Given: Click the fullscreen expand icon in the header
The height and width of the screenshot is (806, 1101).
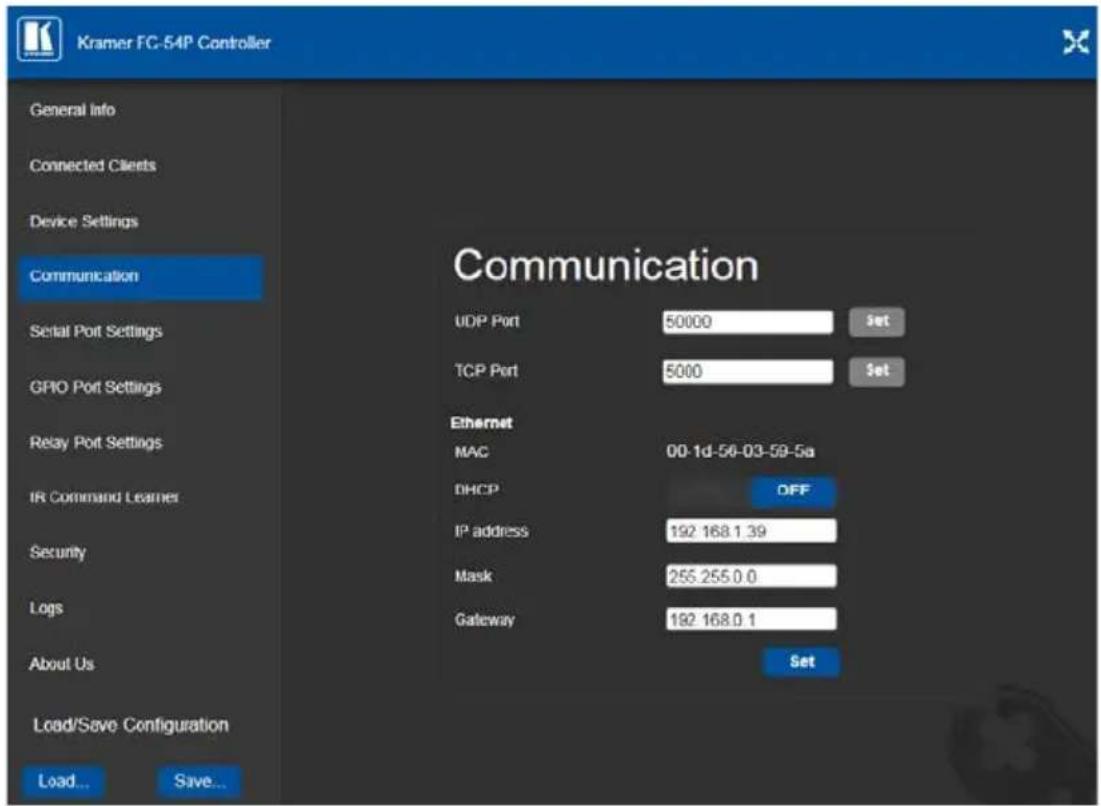Looking at the screenshot, I should 1075,42.
